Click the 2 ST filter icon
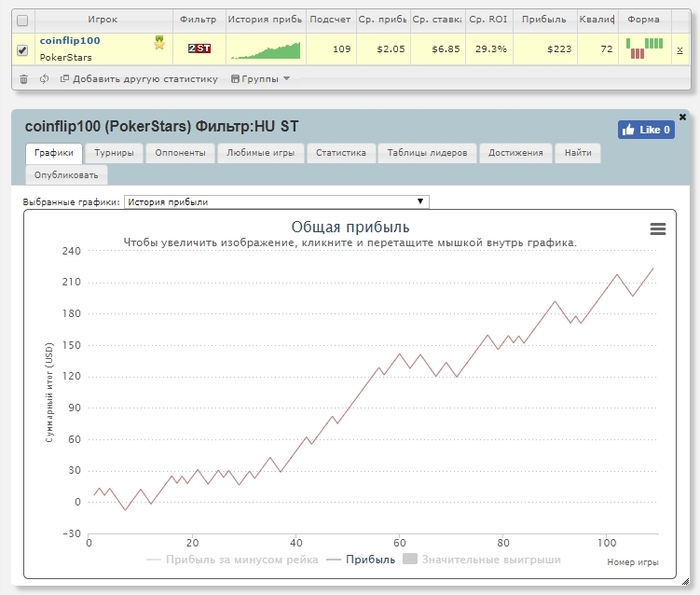 click(x=199, y=48)
